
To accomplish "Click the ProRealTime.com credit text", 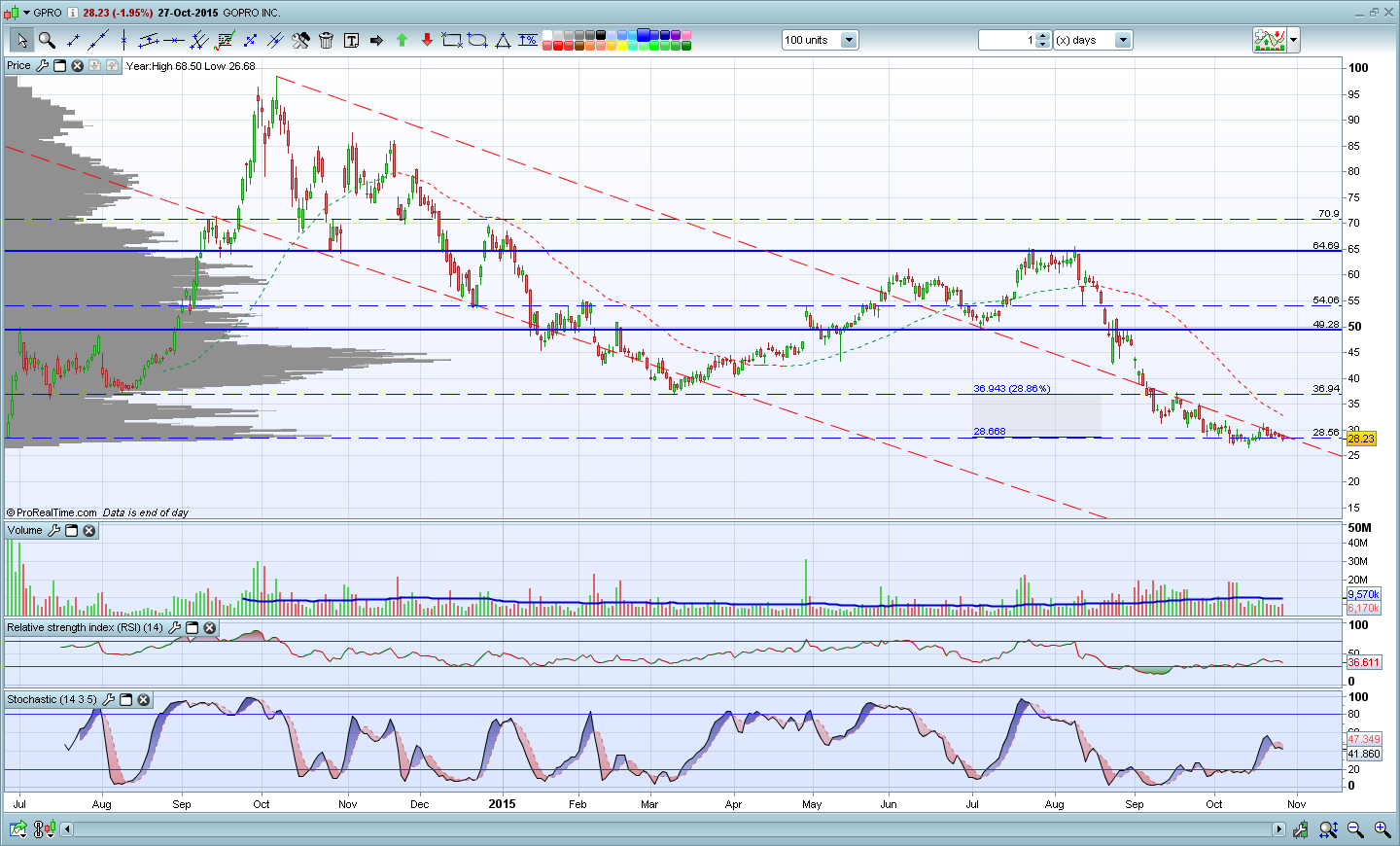I will [x=52, y=512].
